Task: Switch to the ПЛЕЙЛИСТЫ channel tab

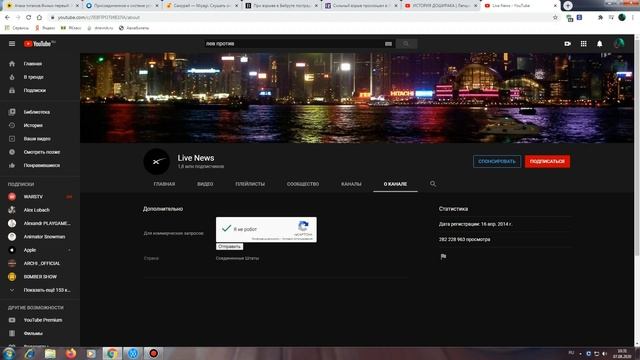Action: click(x=250, y=184)
